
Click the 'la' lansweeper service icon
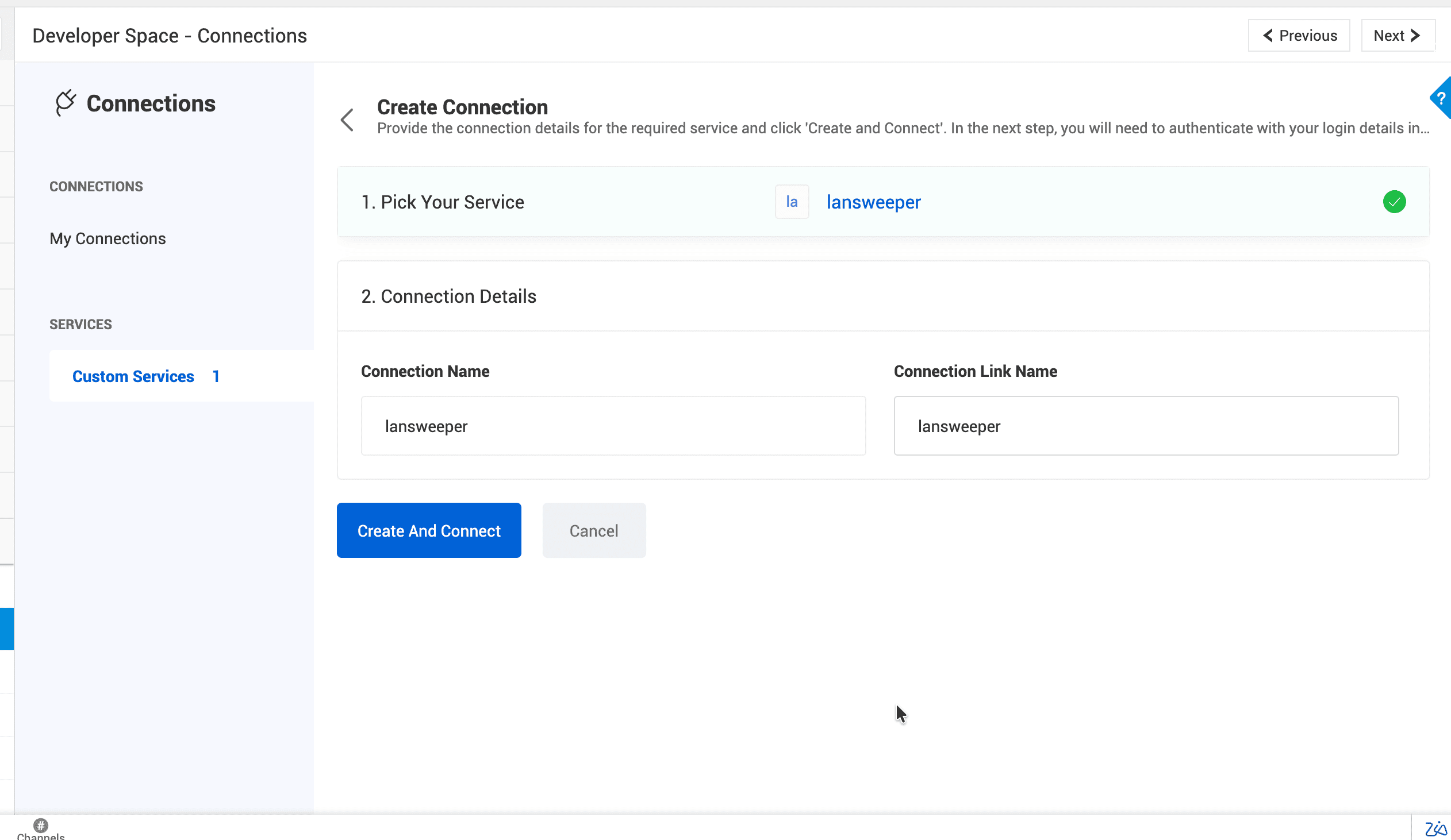tap(791, 202)
